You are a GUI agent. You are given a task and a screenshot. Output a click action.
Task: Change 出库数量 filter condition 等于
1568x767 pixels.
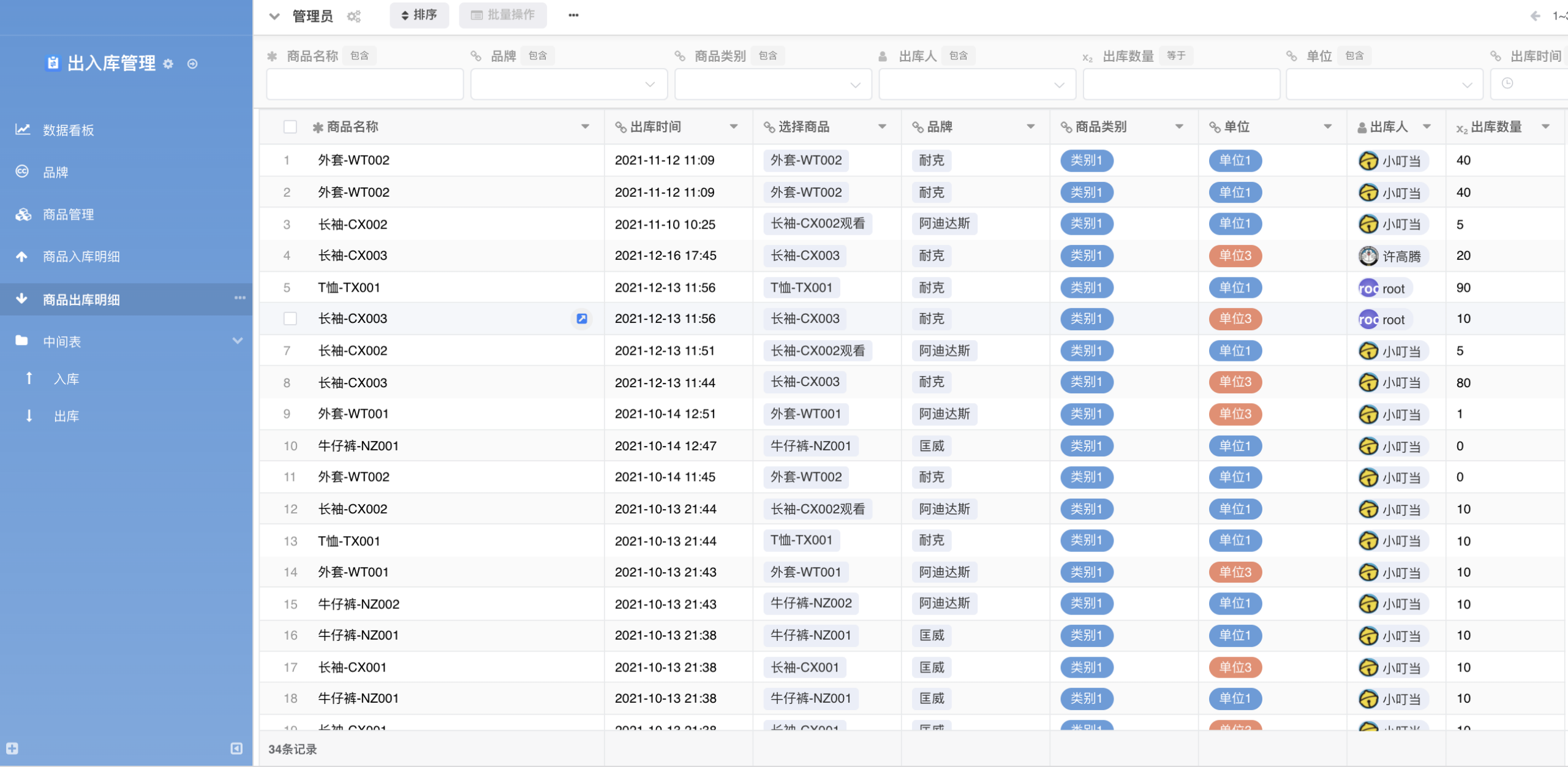pyautogui.click(x=1176, y=56)
